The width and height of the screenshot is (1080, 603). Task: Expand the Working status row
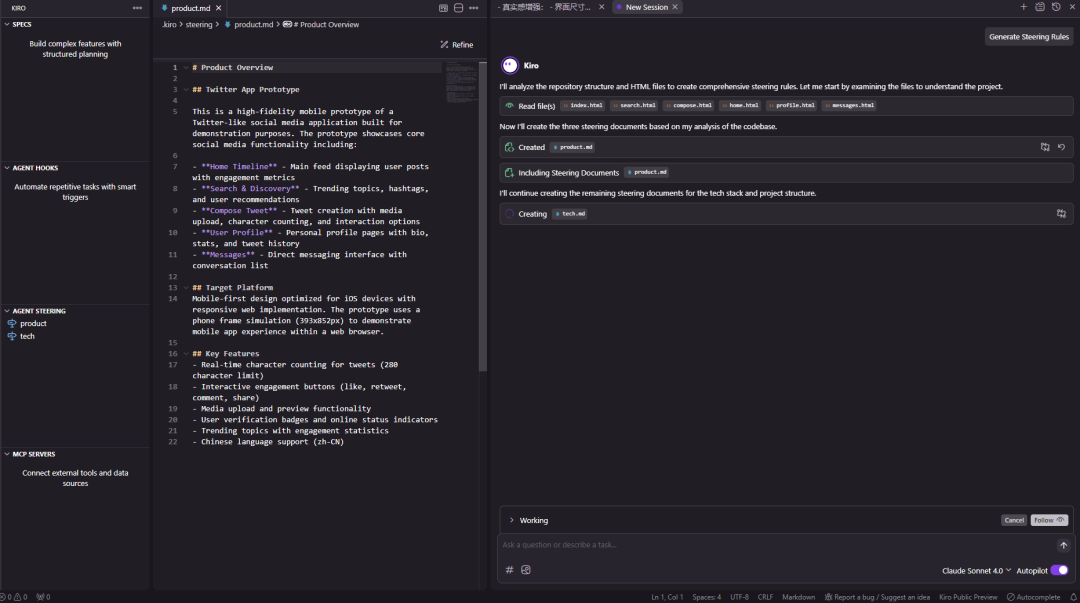tap(512, 520)
